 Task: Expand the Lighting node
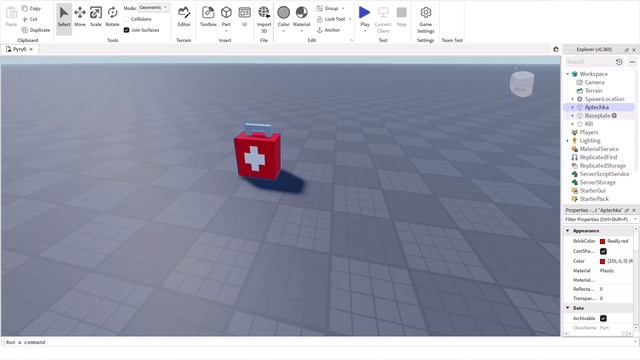tap(568, 141)
